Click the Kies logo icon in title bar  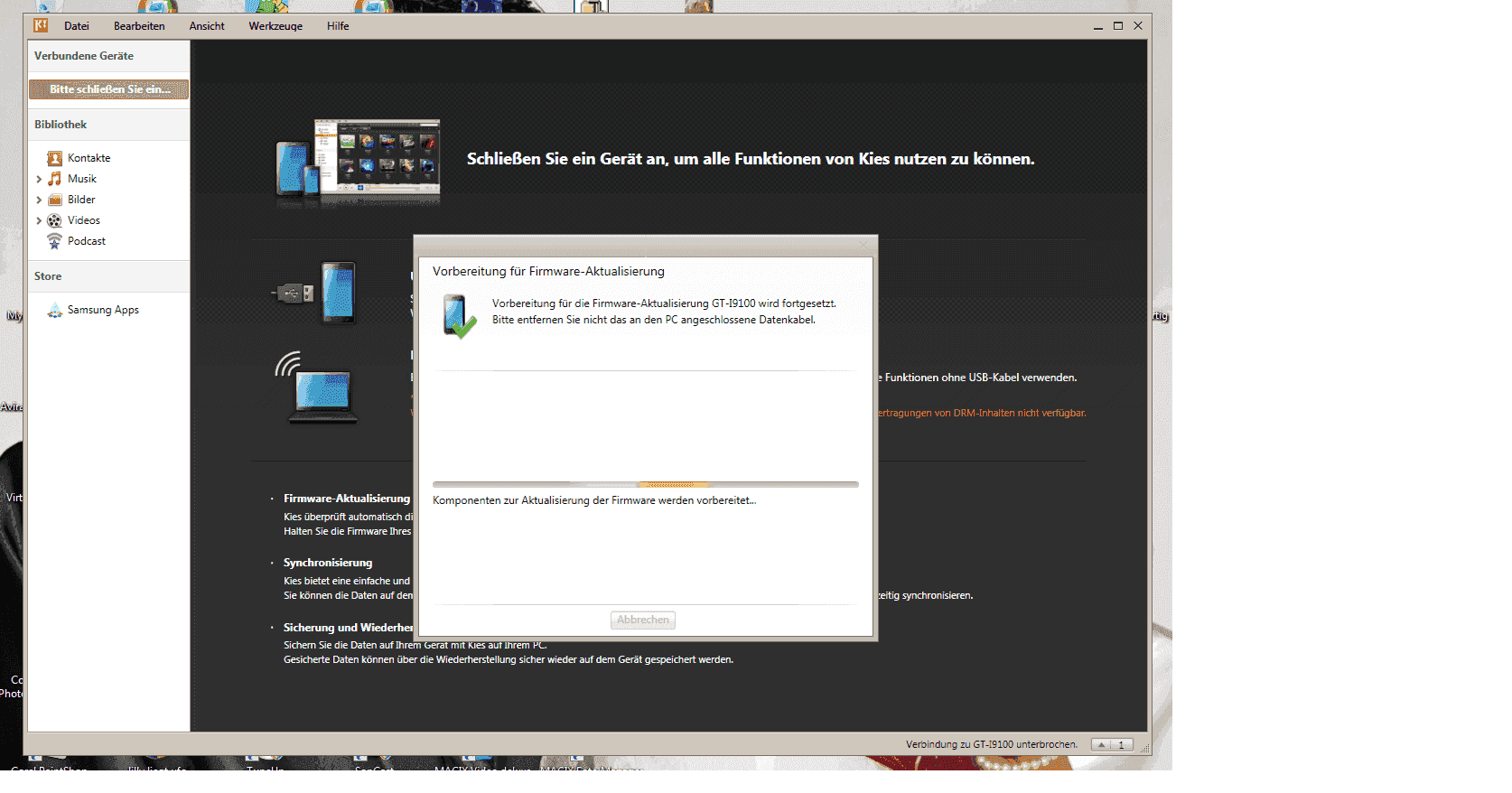[41, 25]
